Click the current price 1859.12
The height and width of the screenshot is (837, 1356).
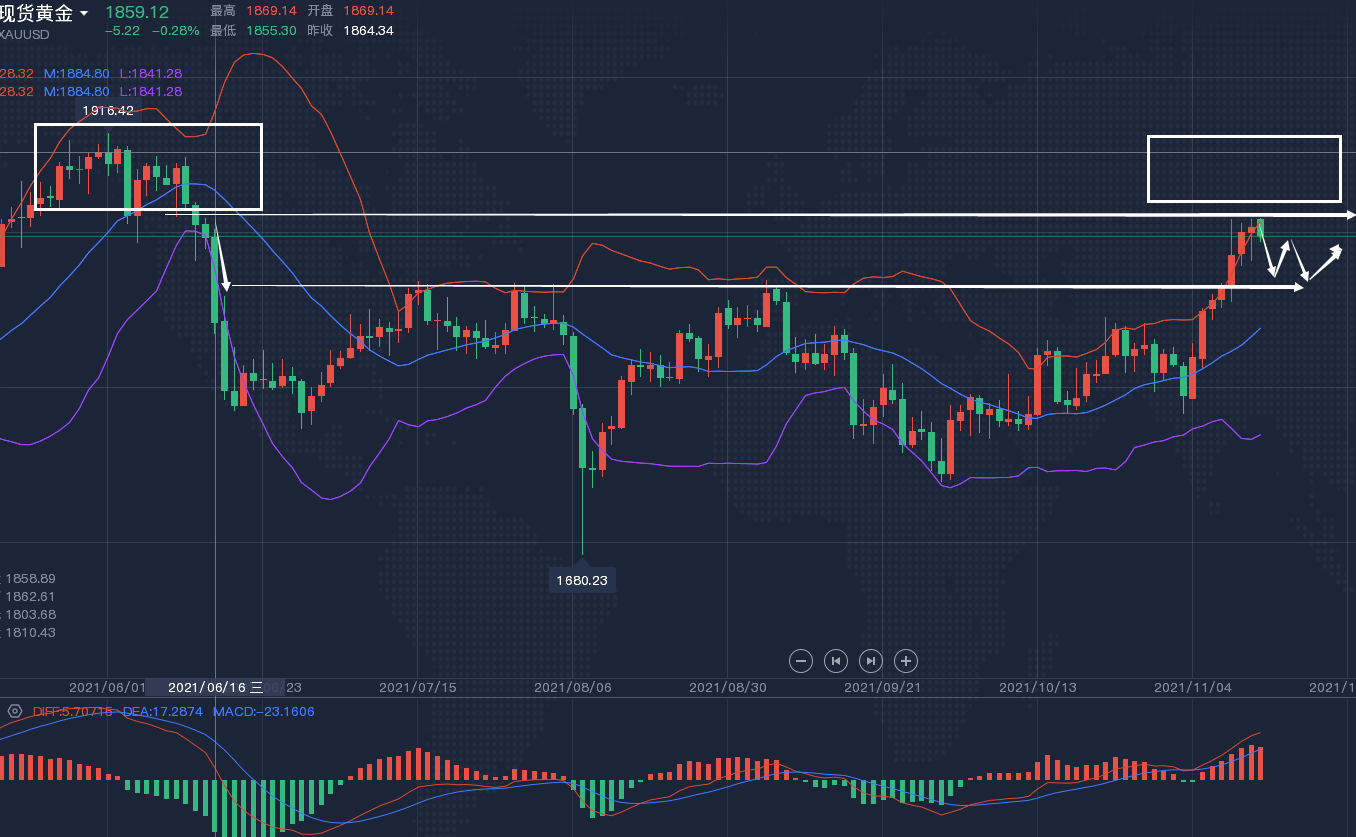pos(137,12)
